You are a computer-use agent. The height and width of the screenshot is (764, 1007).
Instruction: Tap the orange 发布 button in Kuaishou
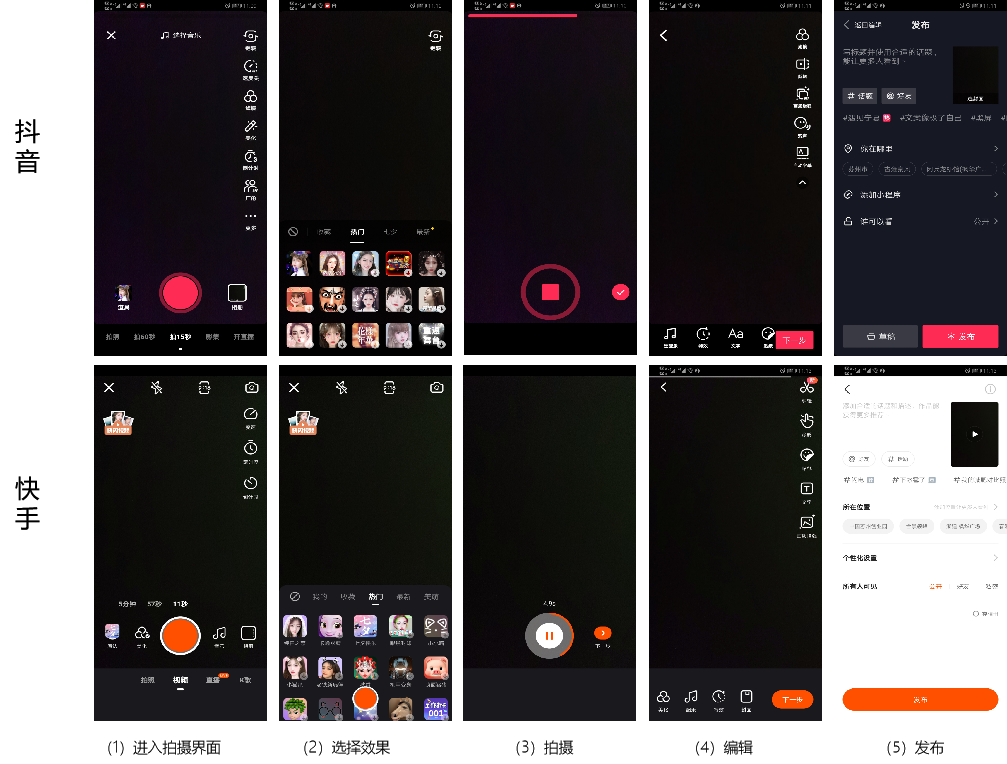920,699
